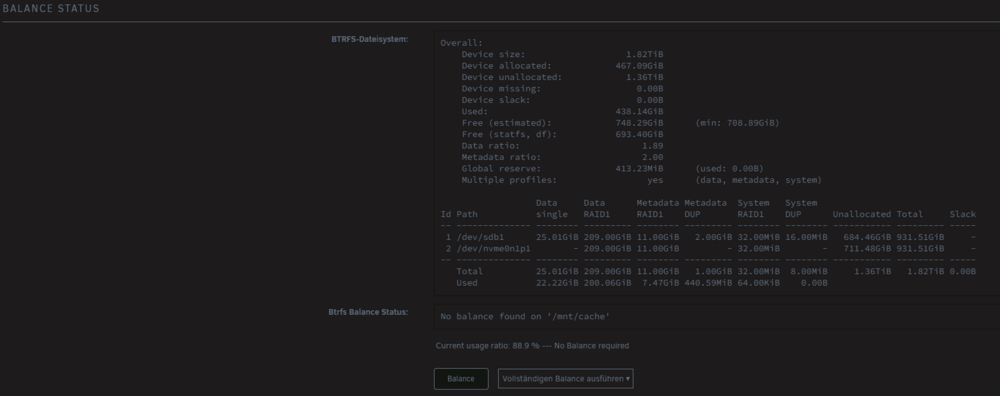Click the 'Overall:' heading
The width and height of the screenshot is (1000, 396).
(462, 43)
